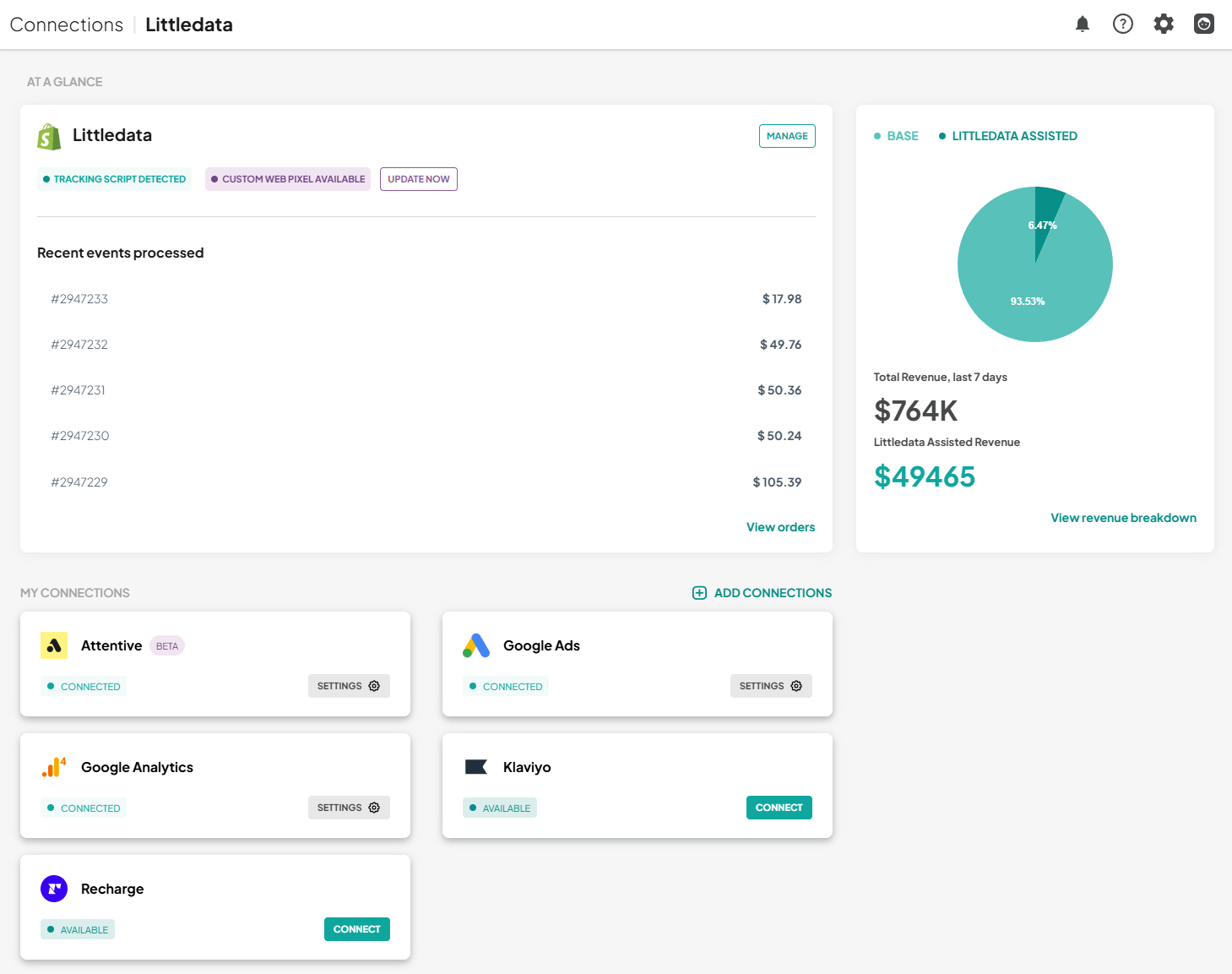1232x974 pixels.
Task: Click the Klaviyo card title
Action: (527, 767)
